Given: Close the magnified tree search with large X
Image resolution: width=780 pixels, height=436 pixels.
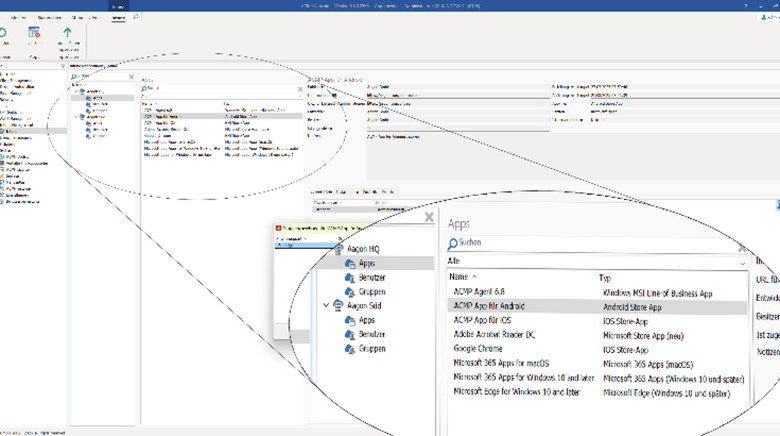Looking at the screenshot, I should pos(429,217).
